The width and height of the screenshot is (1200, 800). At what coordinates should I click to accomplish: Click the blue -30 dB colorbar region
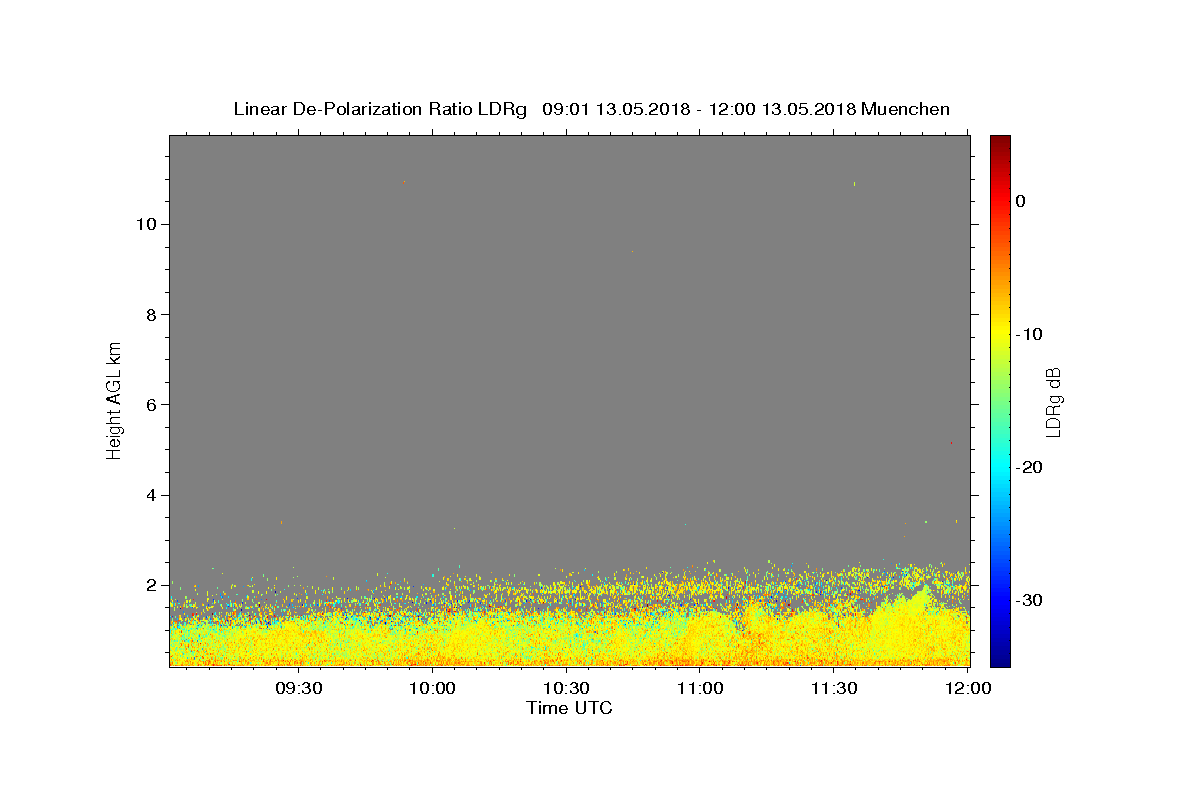pos(1000,600)
